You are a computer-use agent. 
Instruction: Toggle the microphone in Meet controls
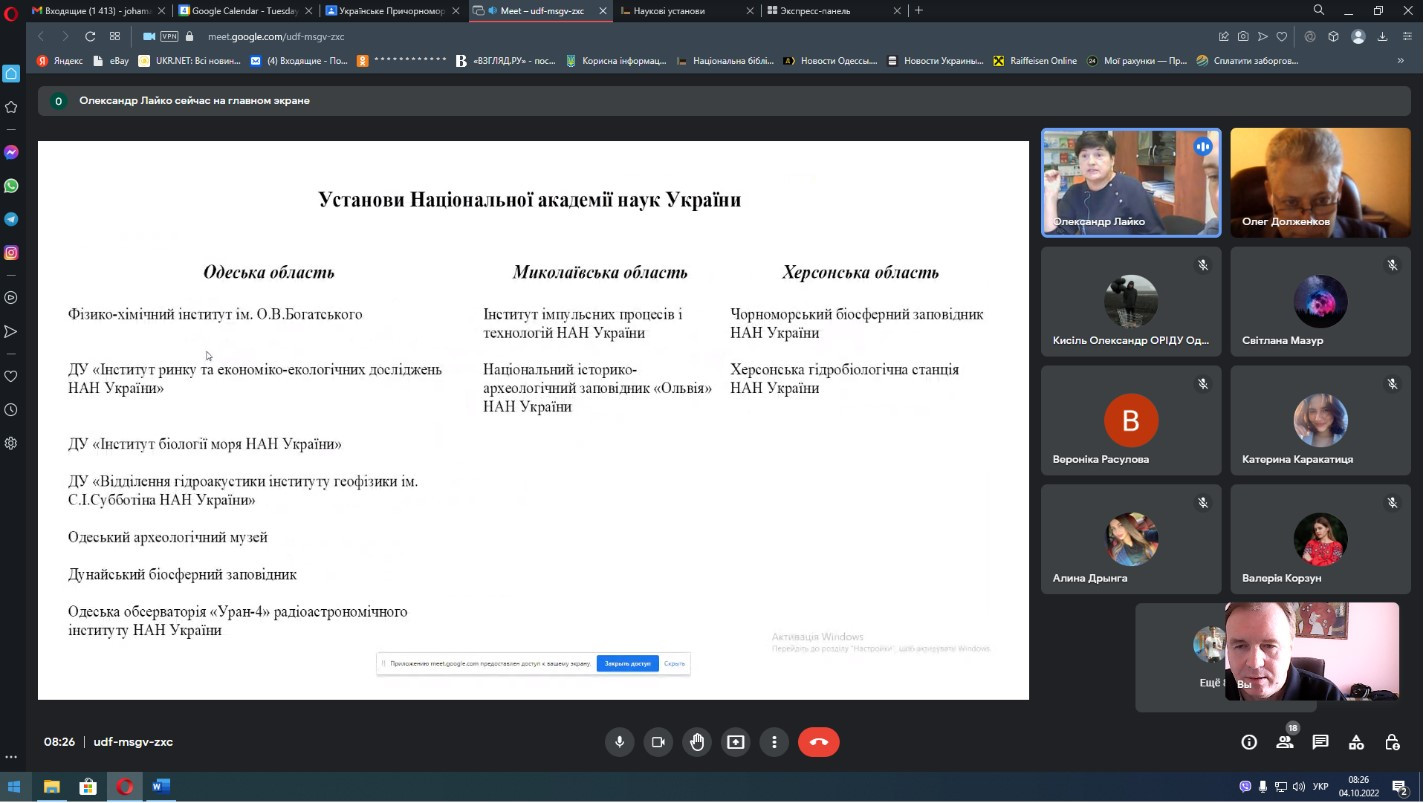click(619, 742)
